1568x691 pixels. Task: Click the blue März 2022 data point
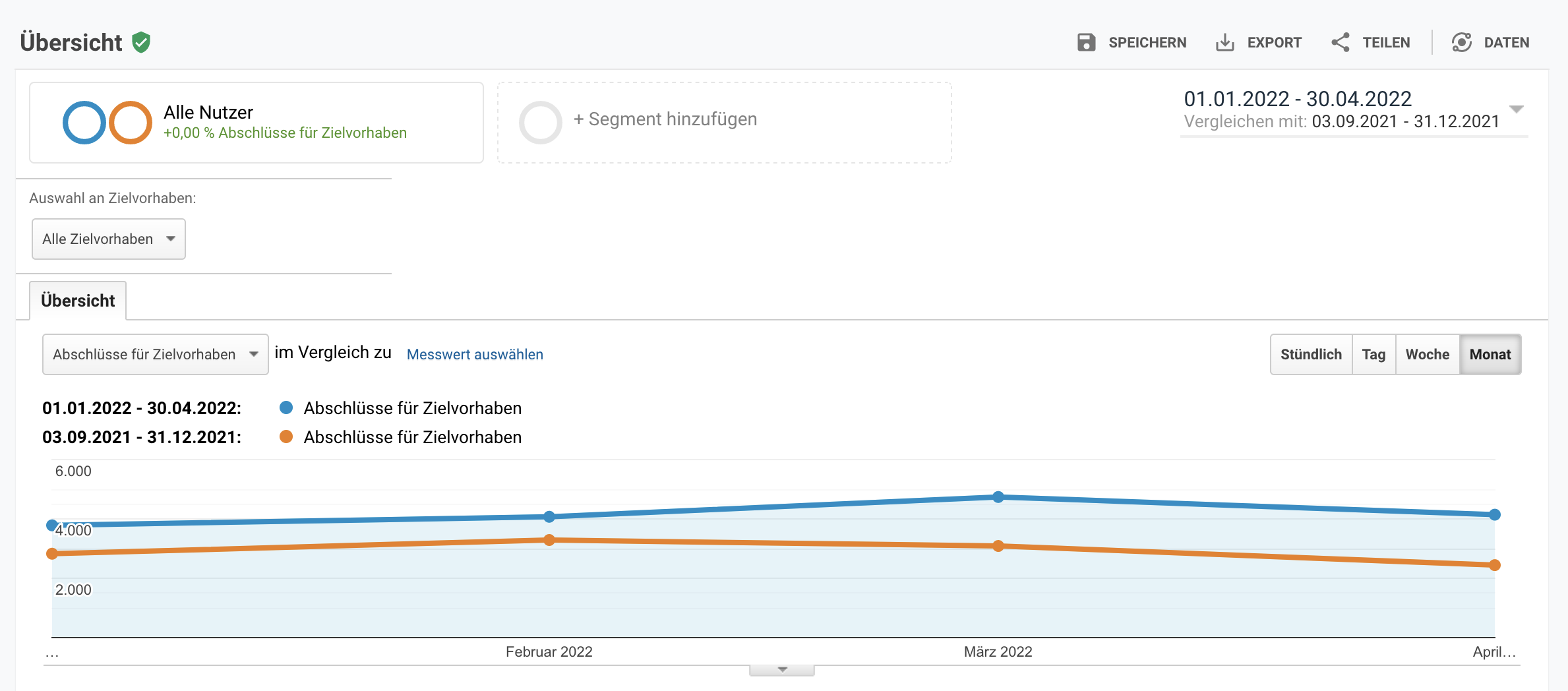998,496
